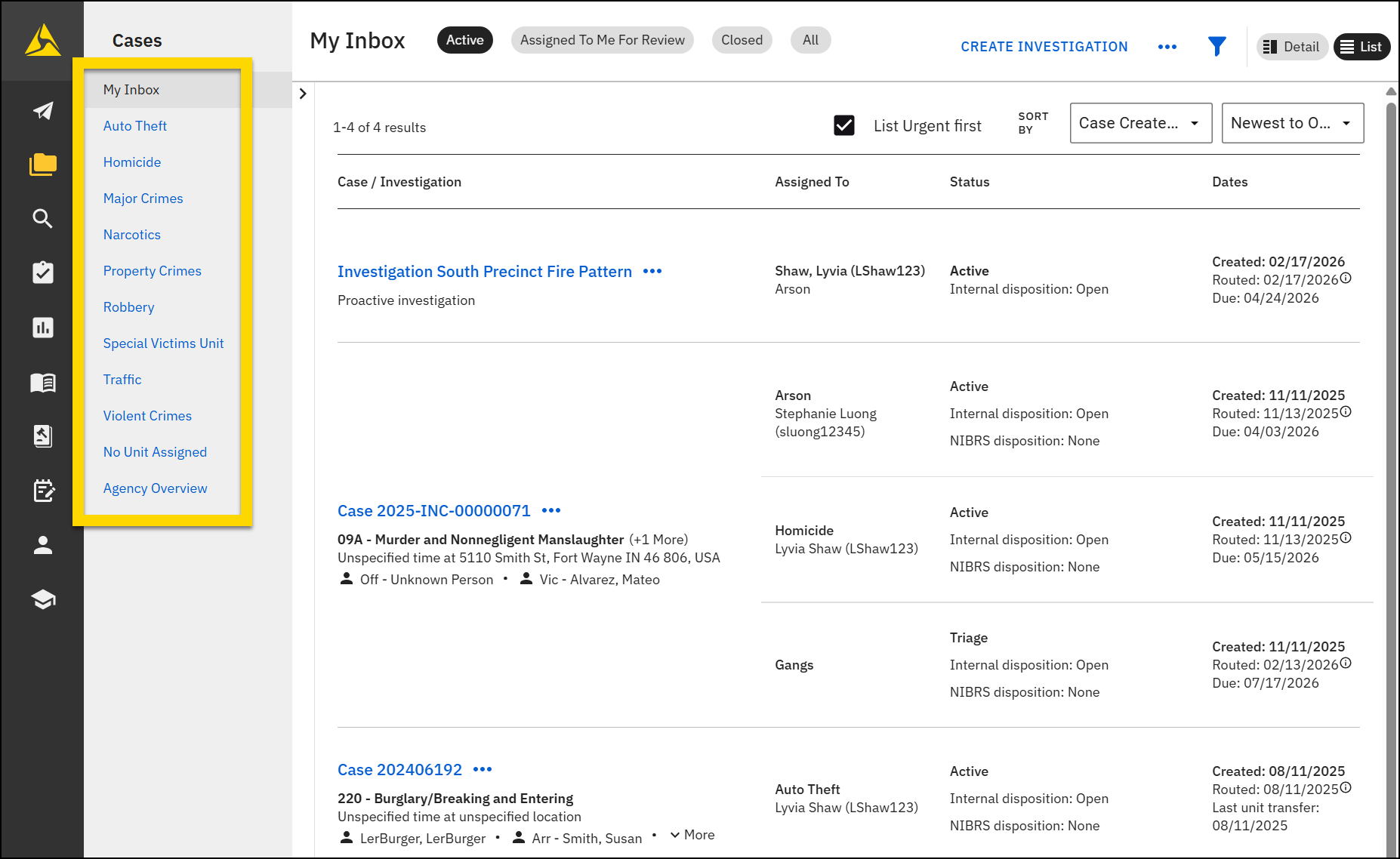This screenshot has width=1400, height=859.
Task: Open the clipboard checkmark tasks icon
Action: pos(43,272)
